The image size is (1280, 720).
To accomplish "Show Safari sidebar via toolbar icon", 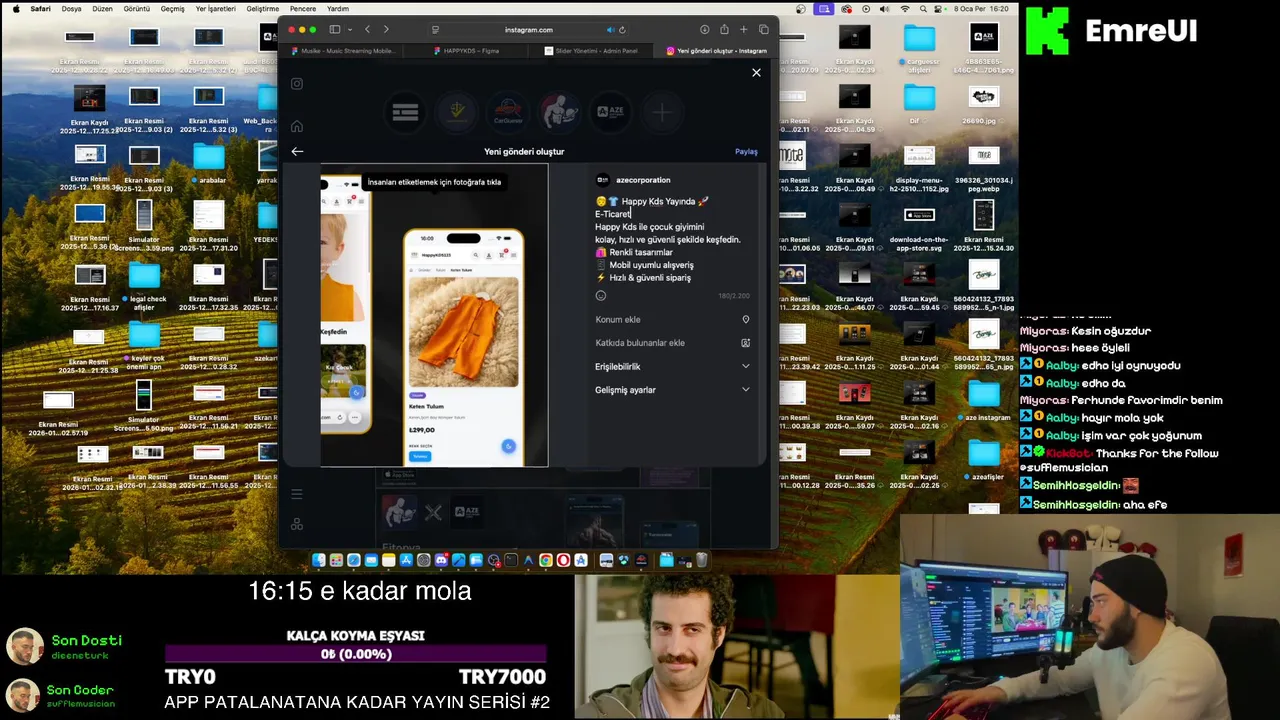I will click(x=335, y=29).
